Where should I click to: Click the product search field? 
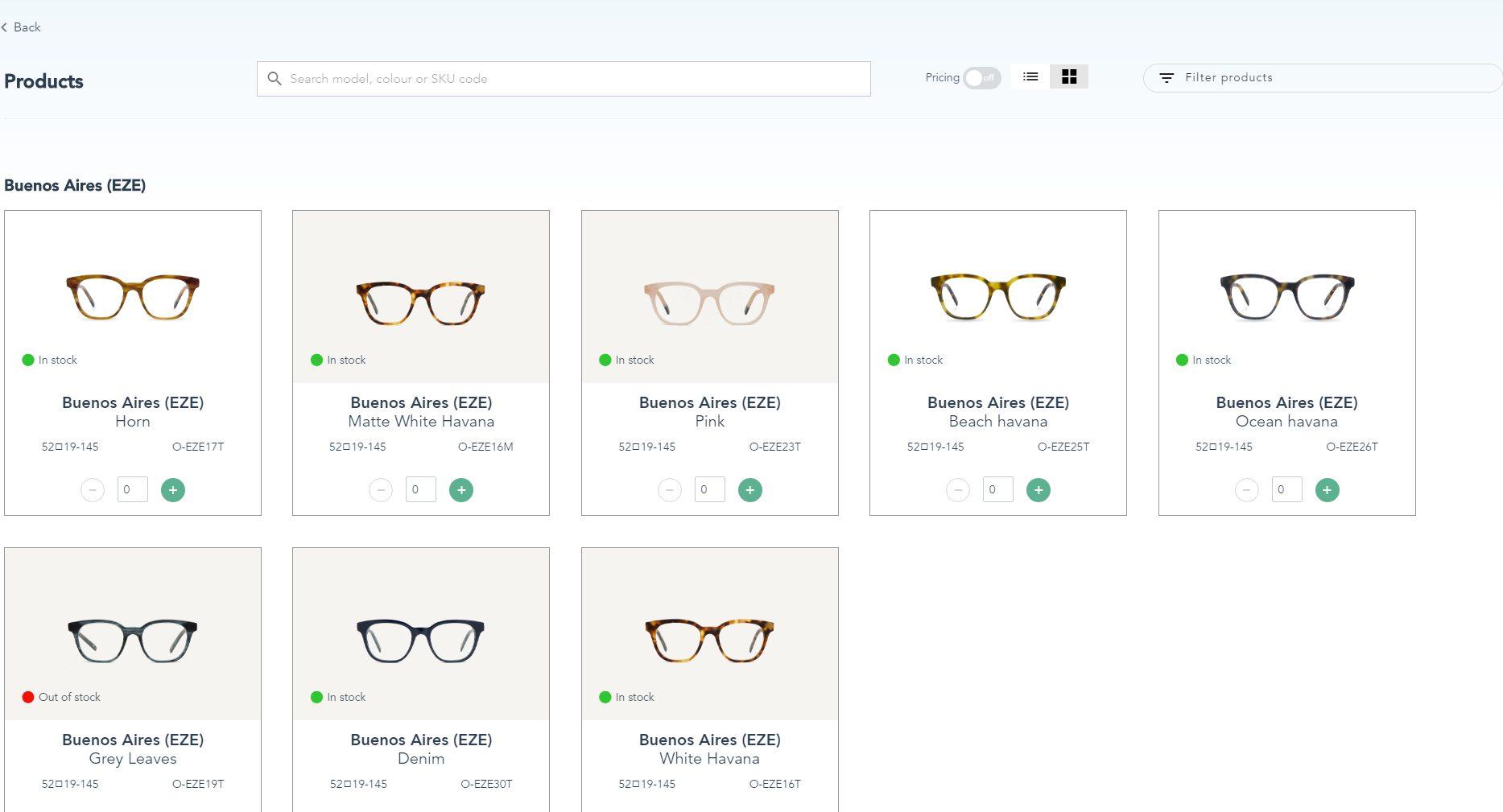click(564, 79)
